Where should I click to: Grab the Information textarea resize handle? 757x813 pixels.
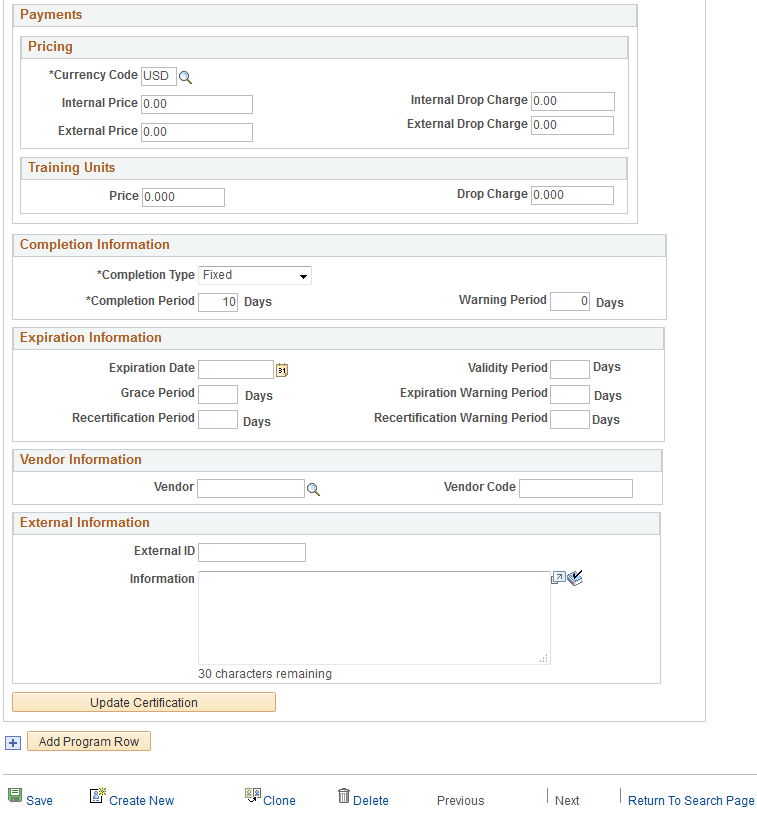[543, 658]
